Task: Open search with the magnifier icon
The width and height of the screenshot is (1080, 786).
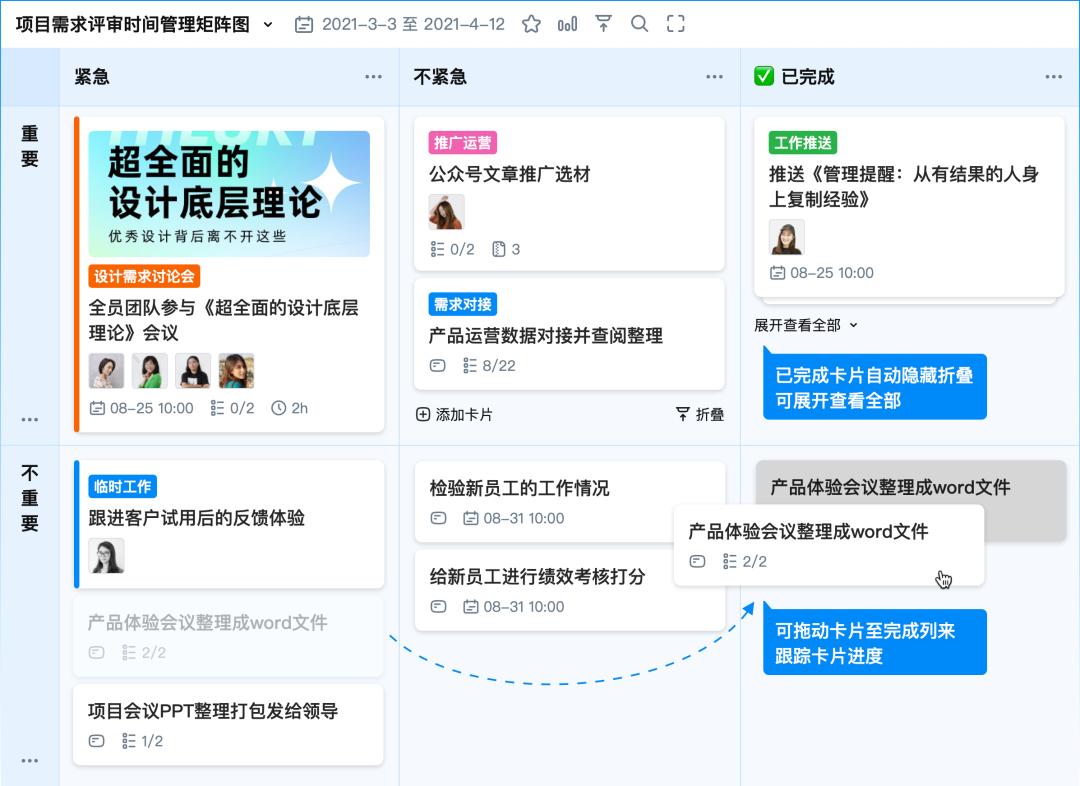Action: pos(639,22)
